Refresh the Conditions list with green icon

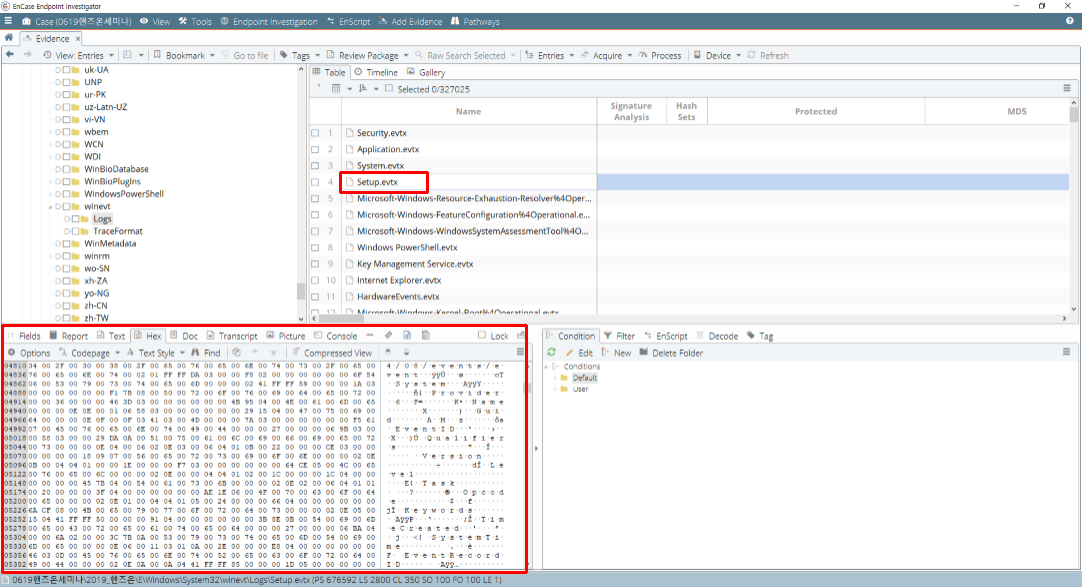pyautogui.click(x=551, y=352)
